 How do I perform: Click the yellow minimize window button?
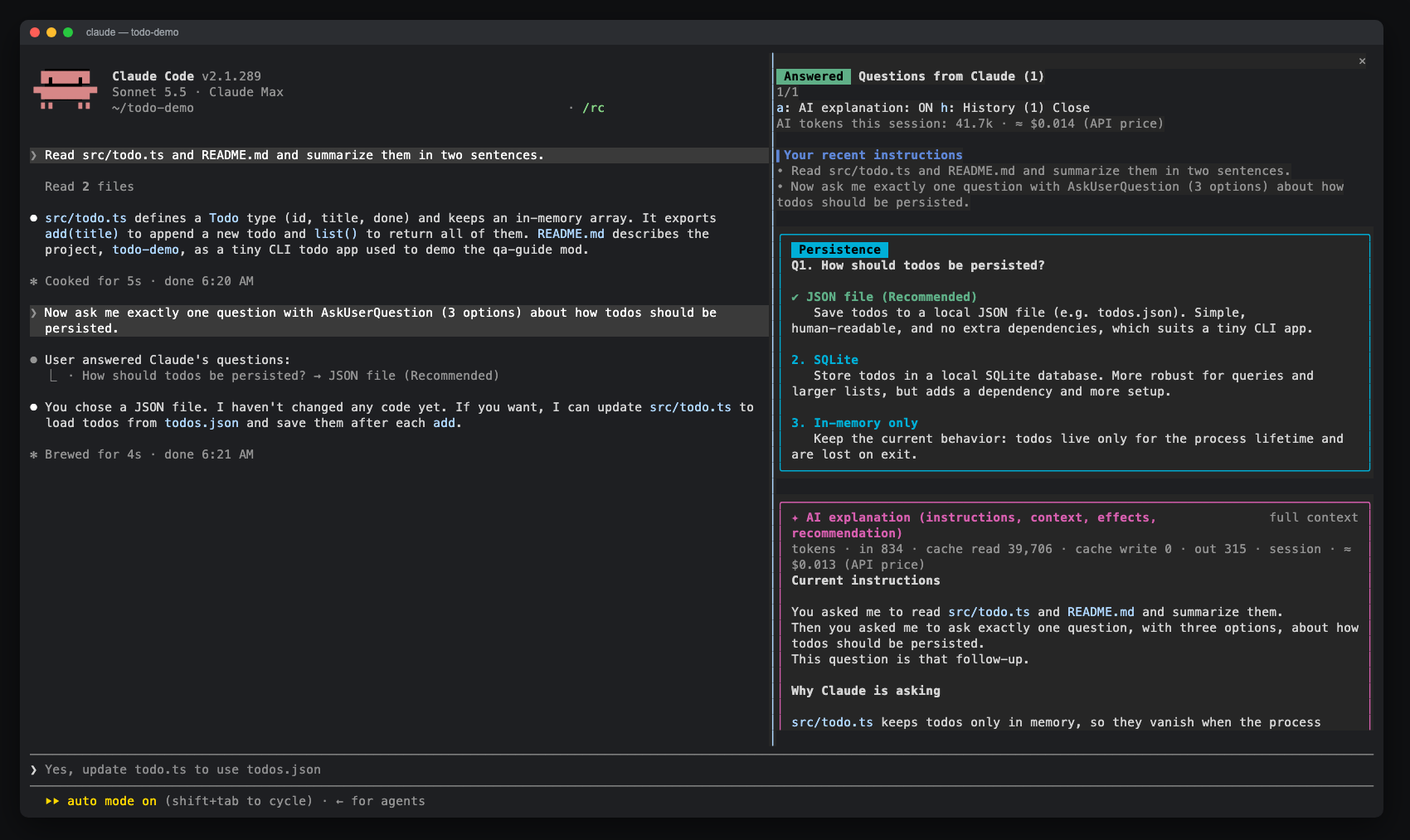pyautogui.click(x=51, y=32)
